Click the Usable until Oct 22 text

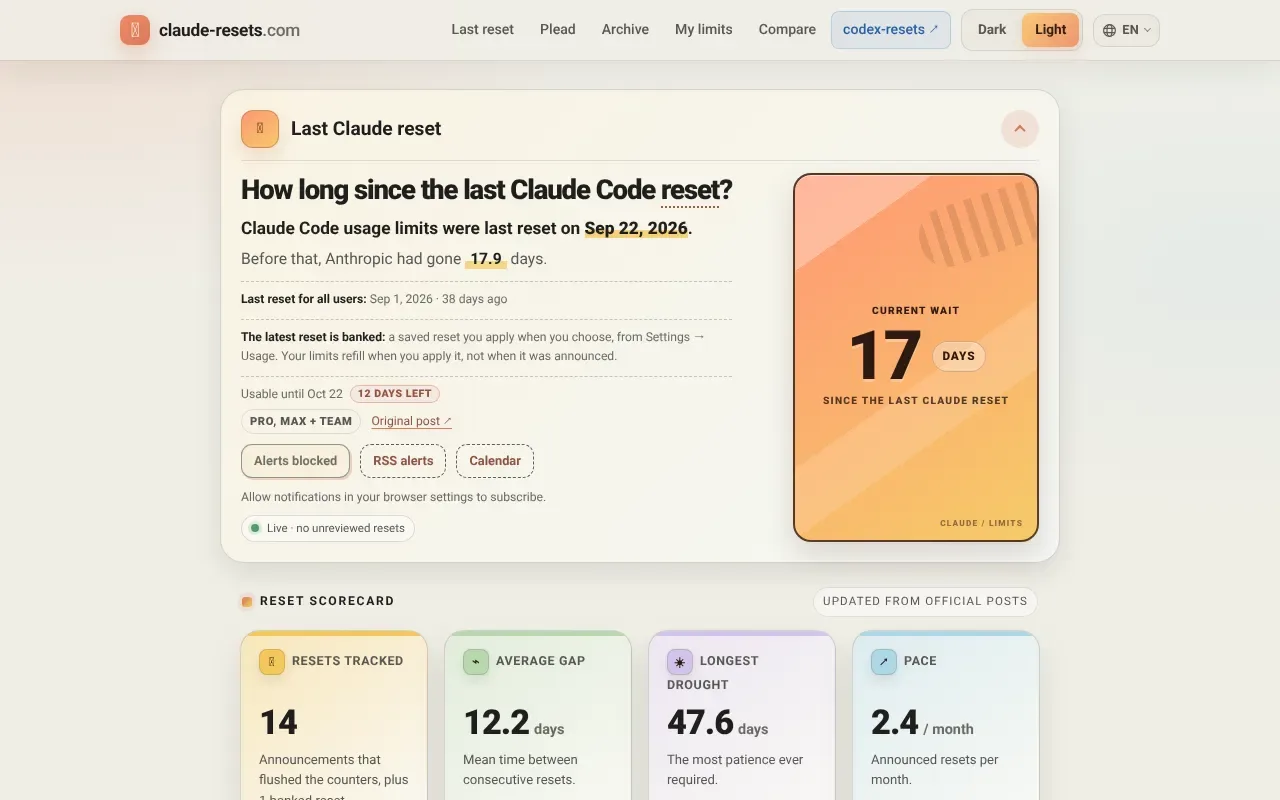point(292,394)
